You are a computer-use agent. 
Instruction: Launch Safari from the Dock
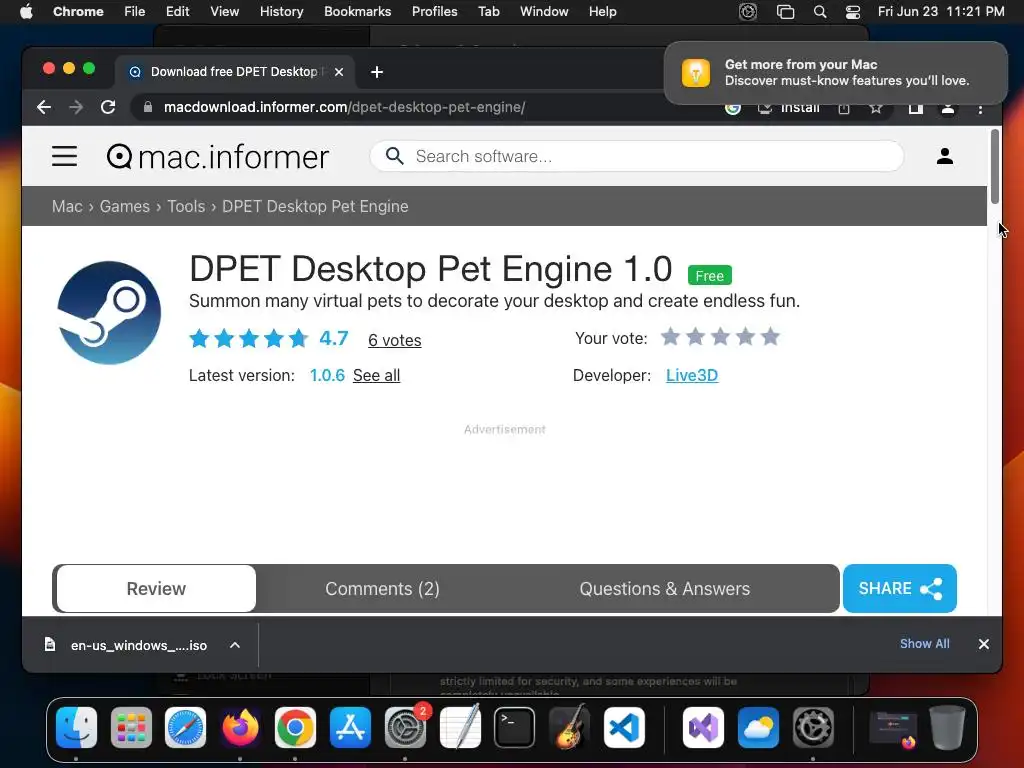coord(185,728)
